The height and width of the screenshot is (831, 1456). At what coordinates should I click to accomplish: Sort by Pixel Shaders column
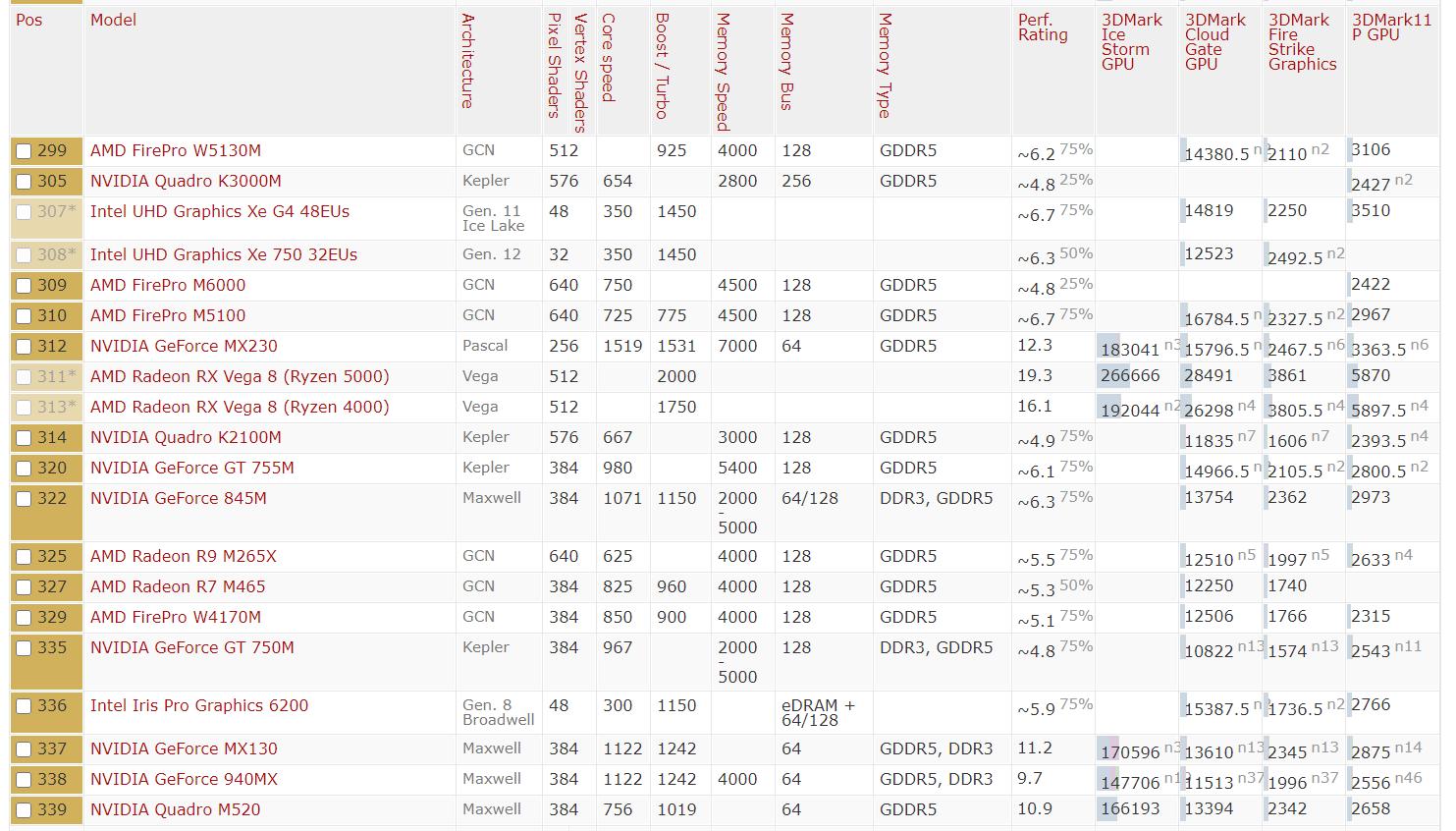click(x=554, y=66)
